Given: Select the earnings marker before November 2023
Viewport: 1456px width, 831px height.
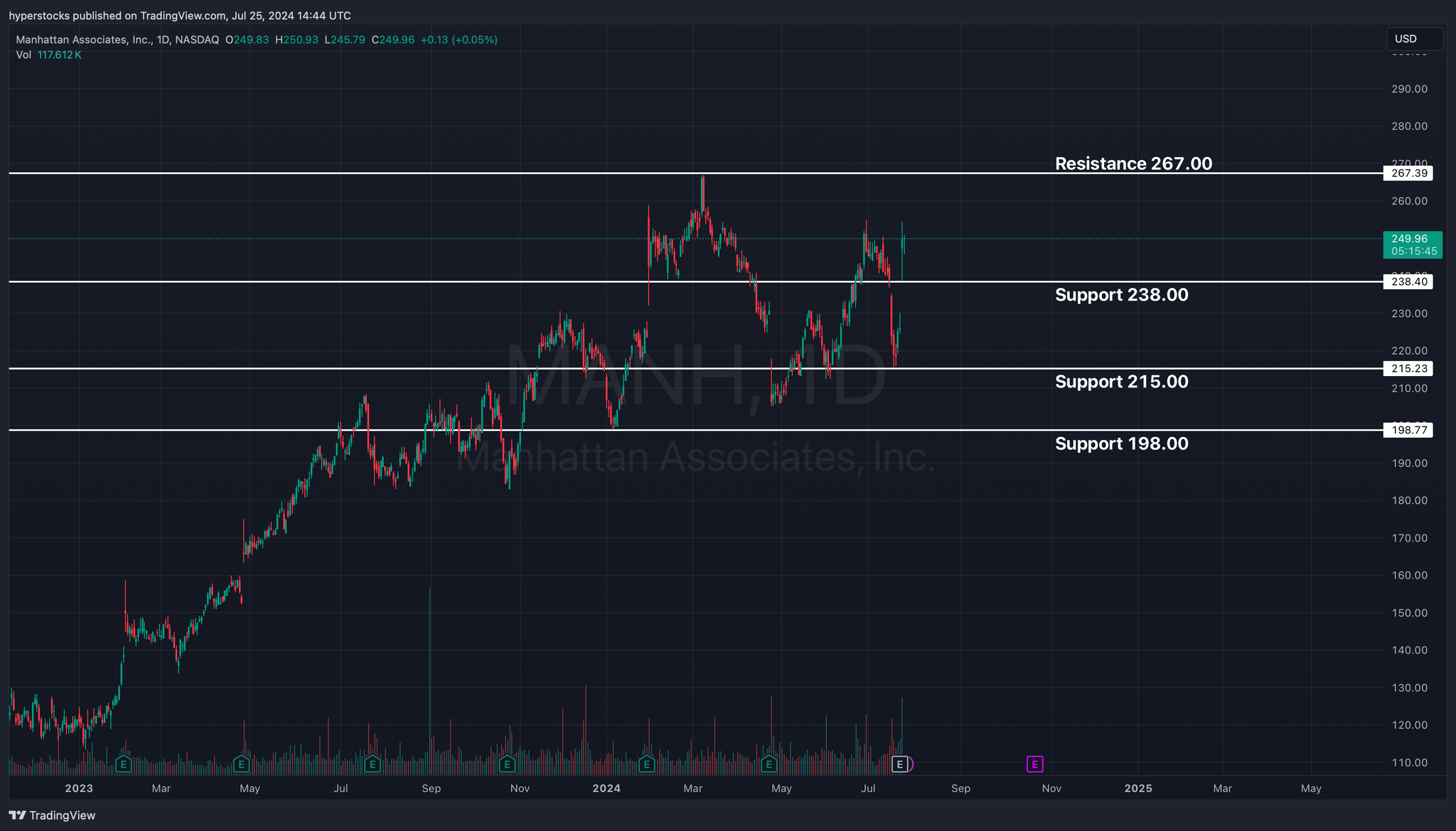Looking at the screenshot, I should click(507, 764).
